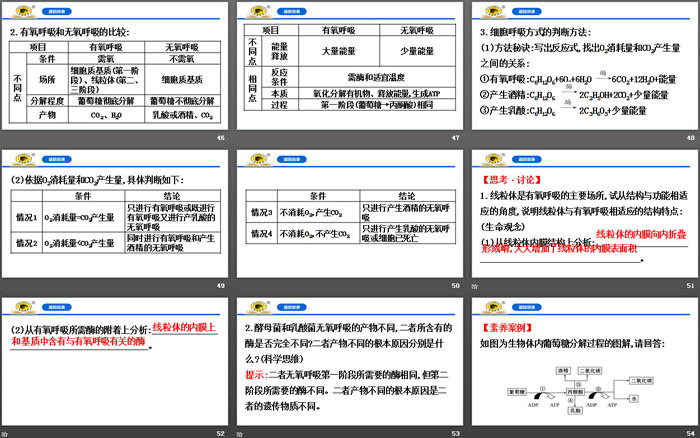Click the animation star icon under slide 51
Viewport: 700px width, 438px height.
[x=475, y=286]
